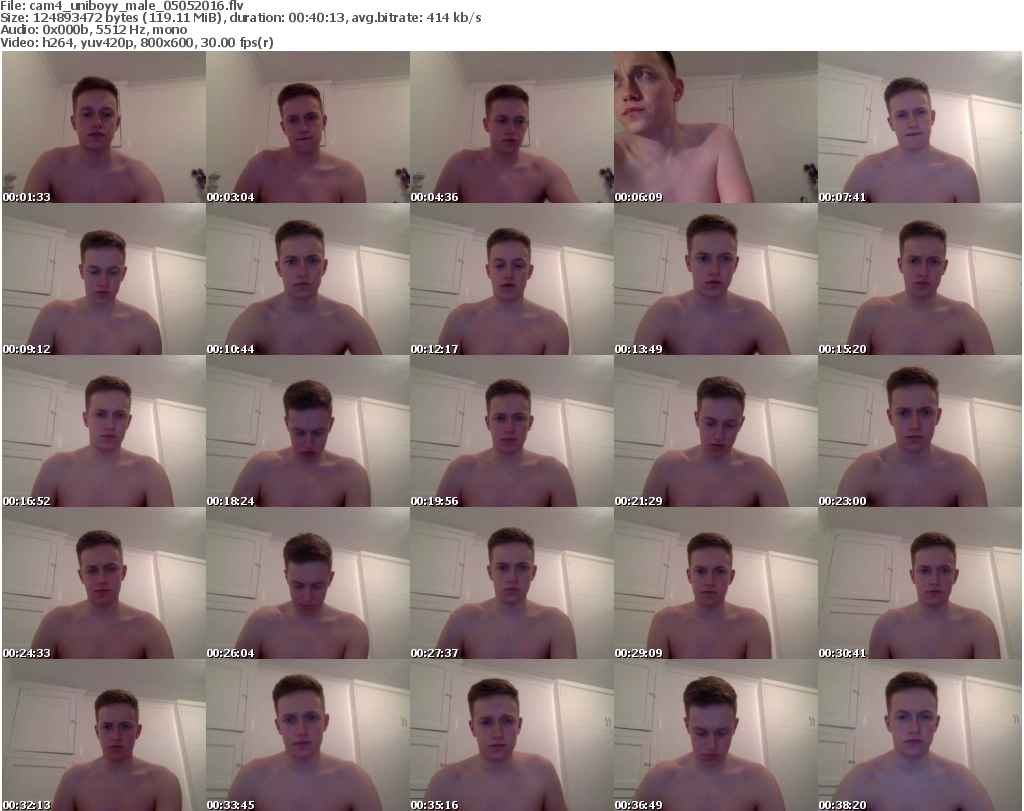Open the thumbnail stamped 00:13:49
Screen dimensions: 1024x811
pyautogui.click(x=716, y=279)
